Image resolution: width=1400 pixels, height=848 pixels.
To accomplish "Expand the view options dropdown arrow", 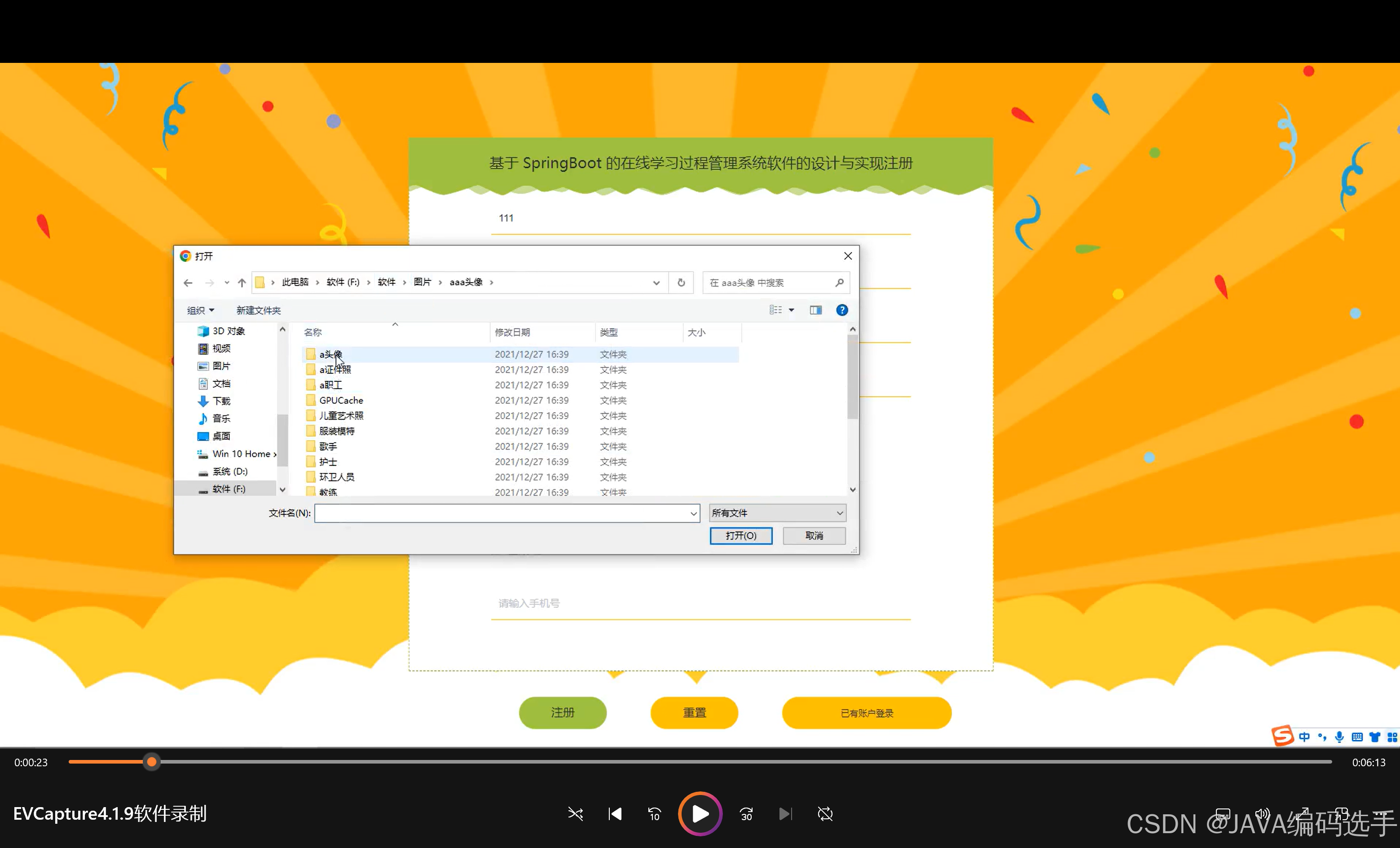I will [x=792, y=310].
